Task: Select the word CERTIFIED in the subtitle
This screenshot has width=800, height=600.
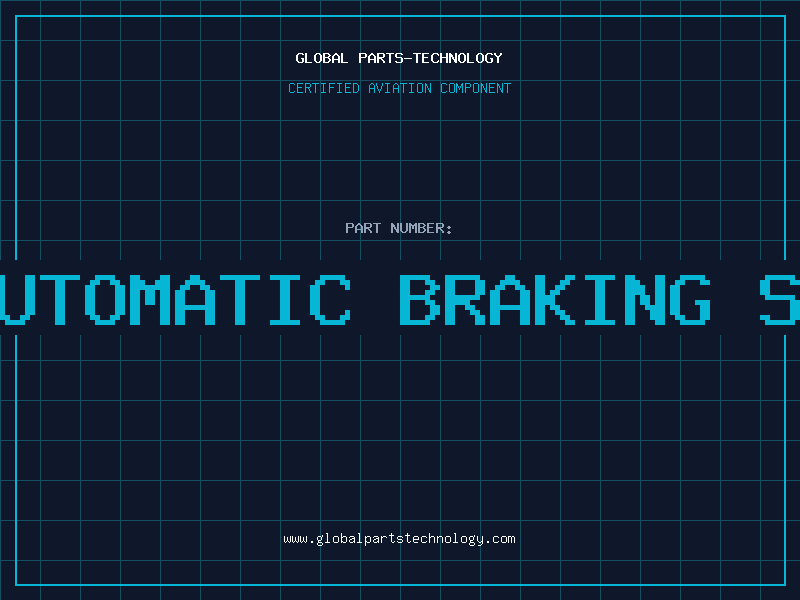Action: [324, 88]
